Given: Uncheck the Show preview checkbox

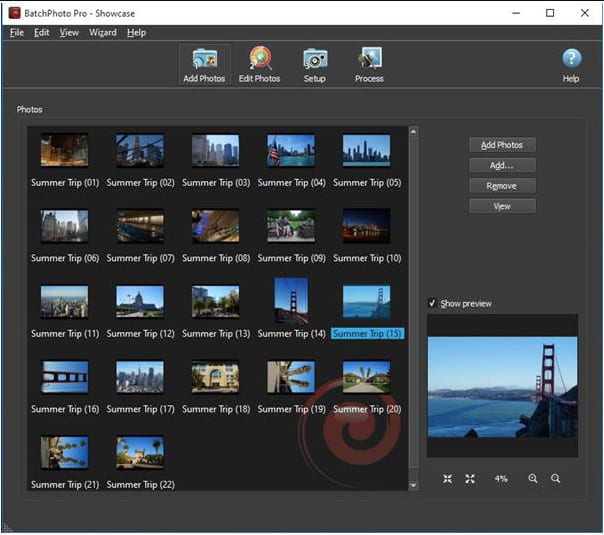Looking at the screenshot, I should [x=432, y=303].
